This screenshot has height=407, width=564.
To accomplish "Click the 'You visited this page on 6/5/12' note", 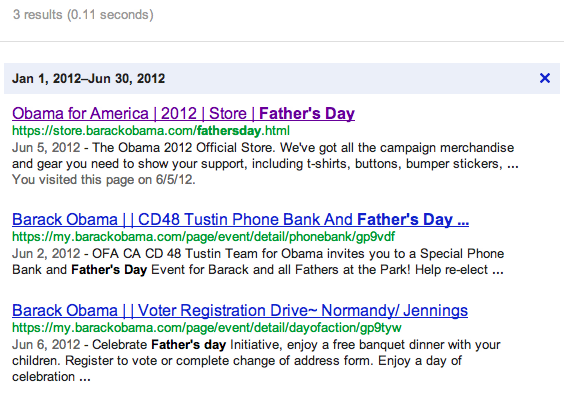I will 104,179.
